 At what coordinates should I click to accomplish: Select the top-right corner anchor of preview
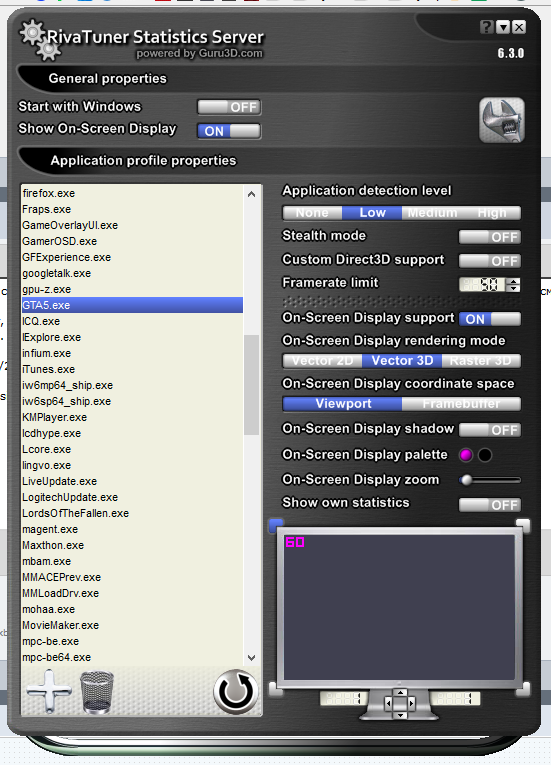coord(523,525)
